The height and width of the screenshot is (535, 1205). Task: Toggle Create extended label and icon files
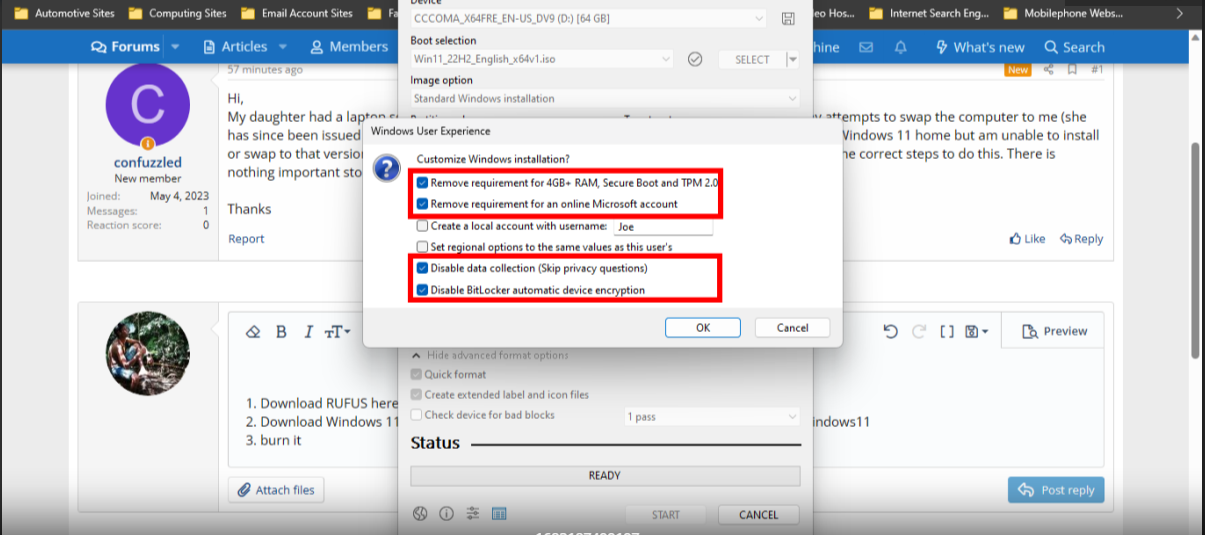click(x=417, y=395)
